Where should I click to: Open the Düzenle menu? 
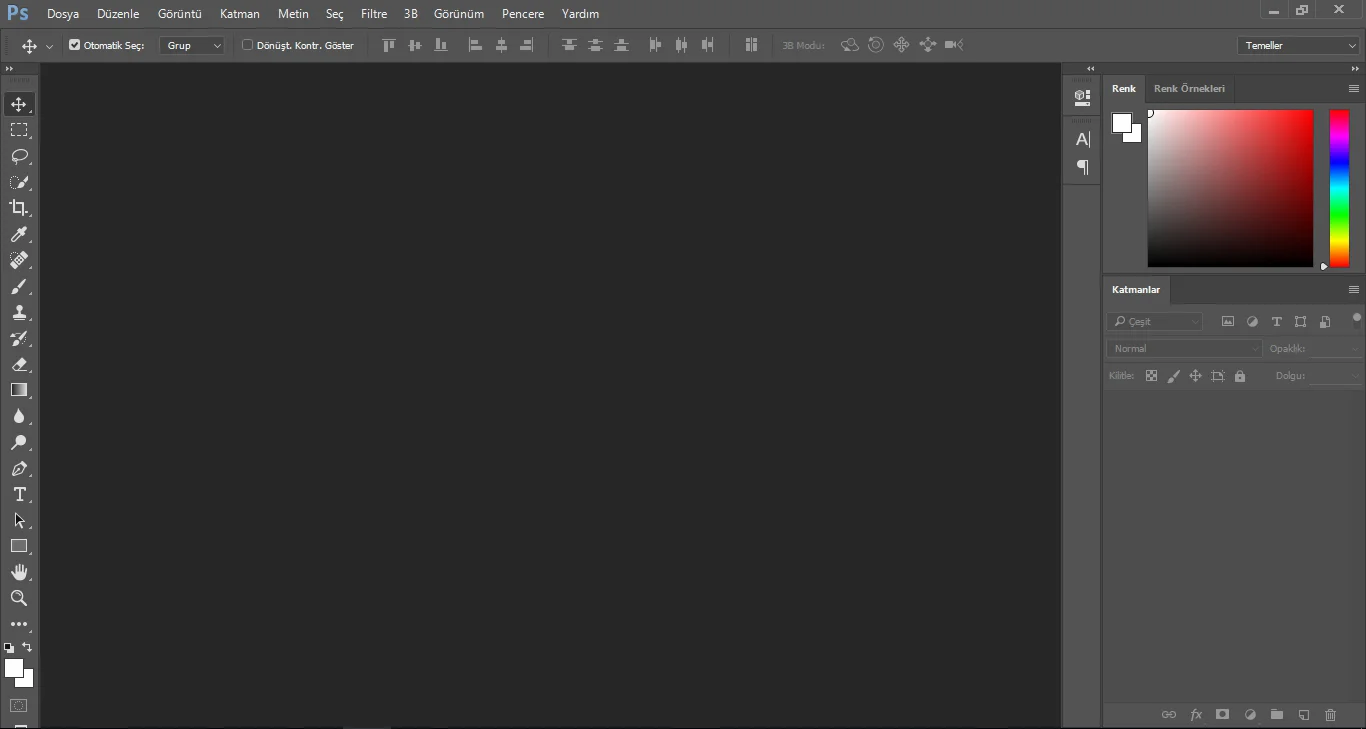118,14
